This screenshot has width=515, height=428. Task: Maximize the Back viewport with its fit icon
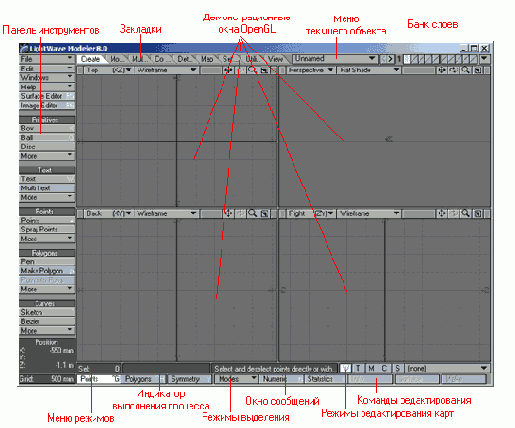(x=264, y=214)
